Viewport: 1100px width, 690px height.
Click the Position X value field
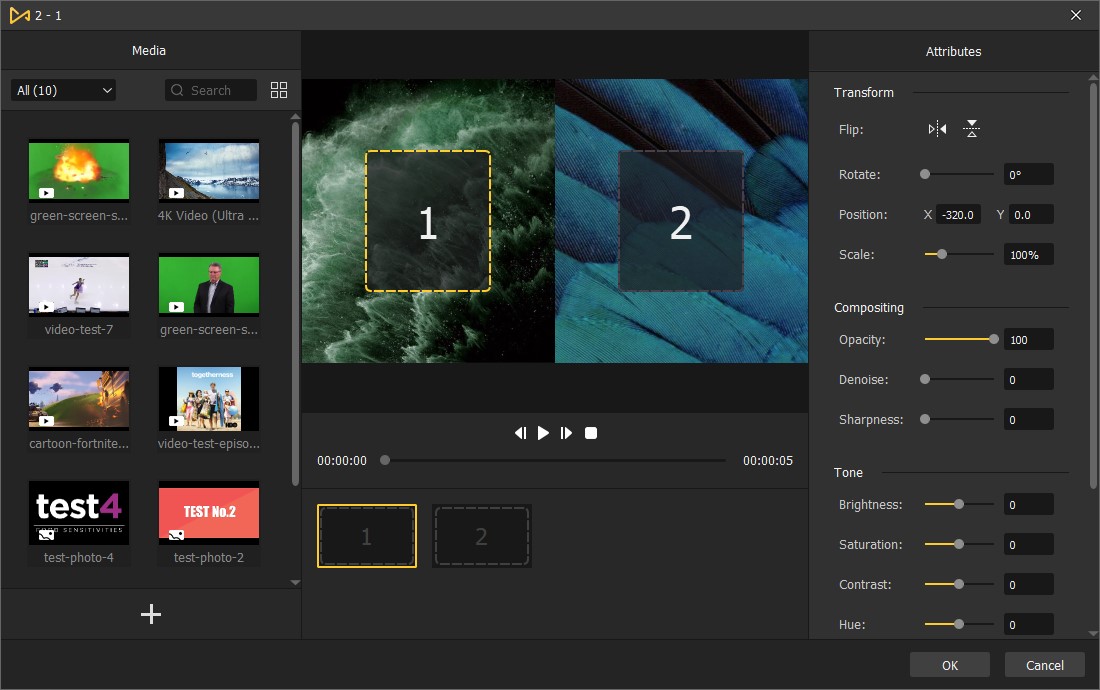[x=958, y=214]
